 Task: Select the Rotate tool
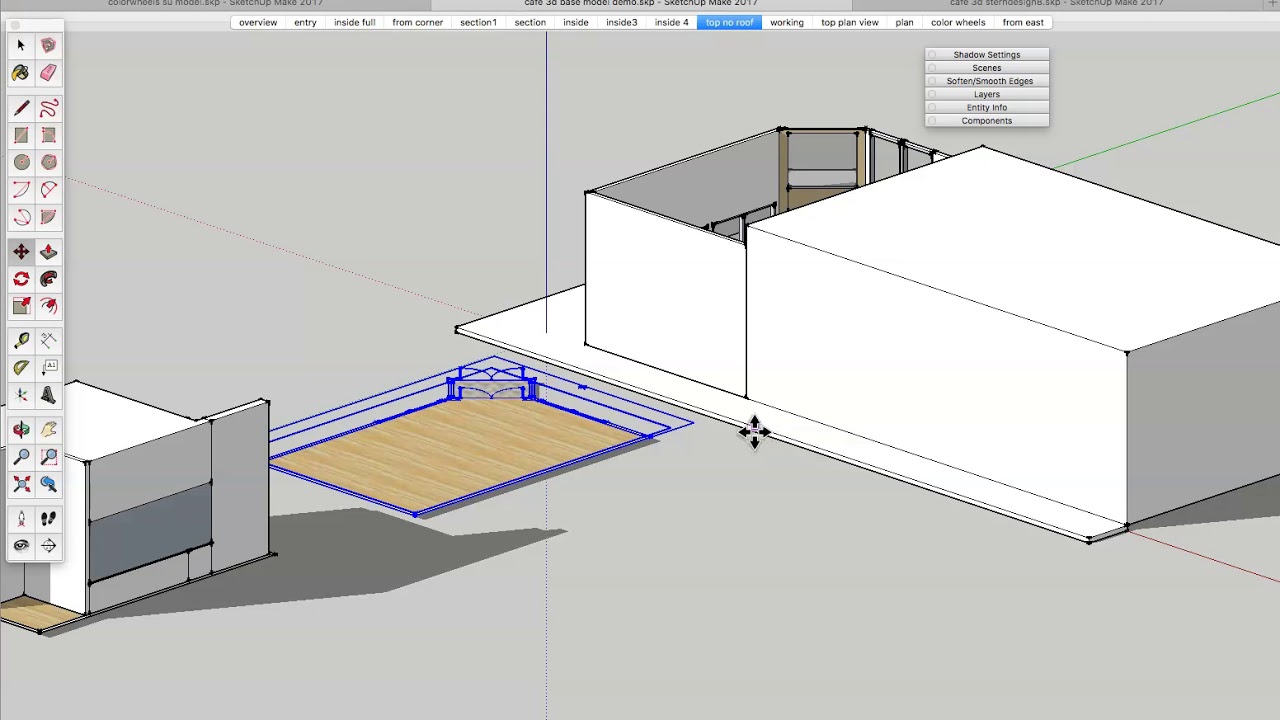pos(21,279)
